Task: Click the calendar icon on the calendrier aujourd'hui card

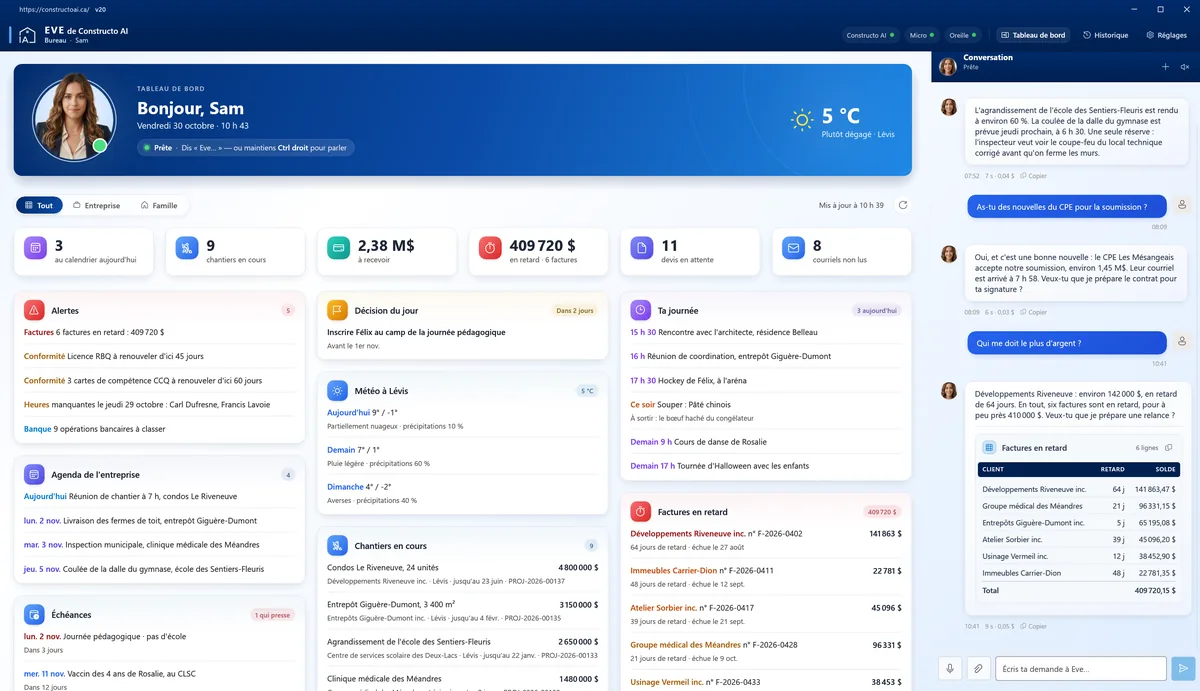Action: (x=35, y=248)
